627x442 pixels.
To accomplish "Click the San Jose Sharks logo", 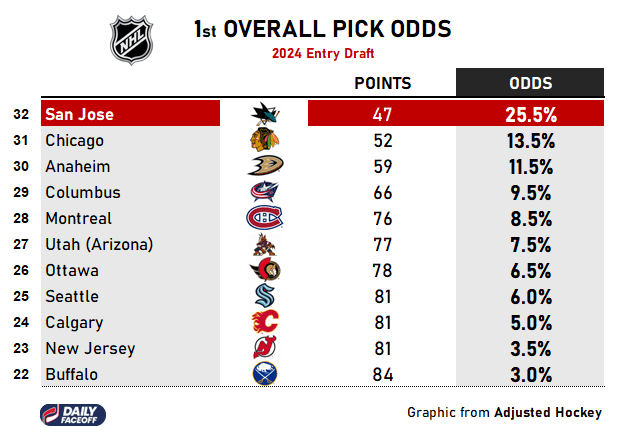I will (264, 114).
